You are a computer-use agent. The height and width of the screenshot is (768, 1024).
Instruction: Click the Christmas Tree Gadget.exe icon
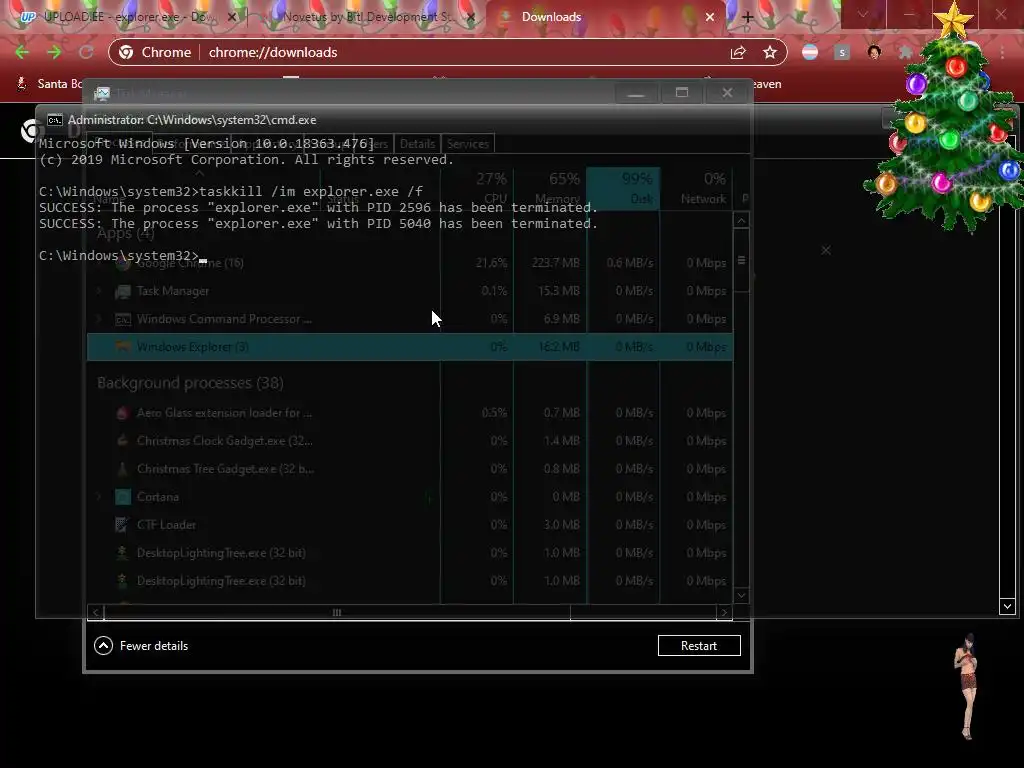click(x=123, y=469)
